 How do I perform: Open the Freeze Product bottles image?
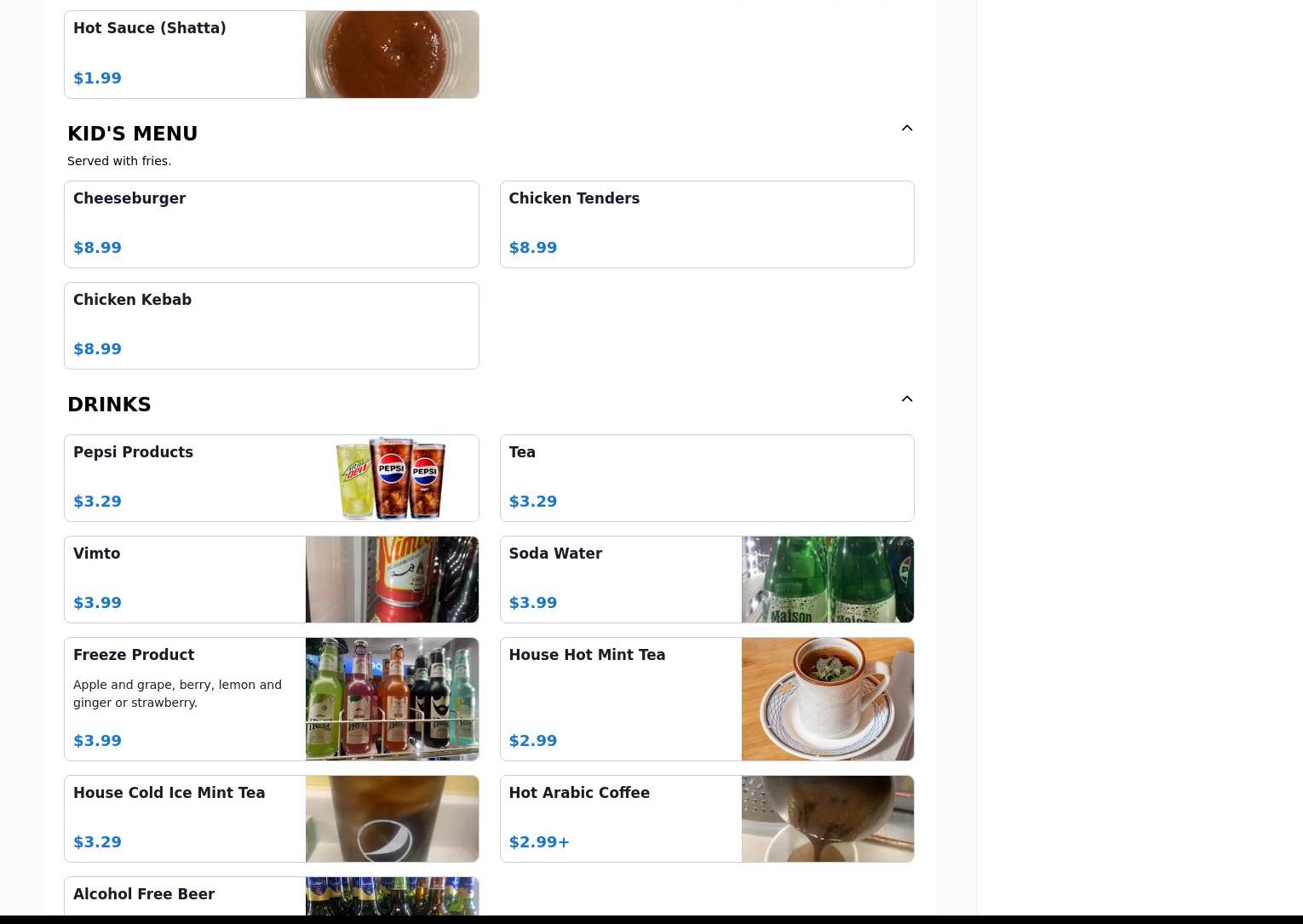(392, 699)
